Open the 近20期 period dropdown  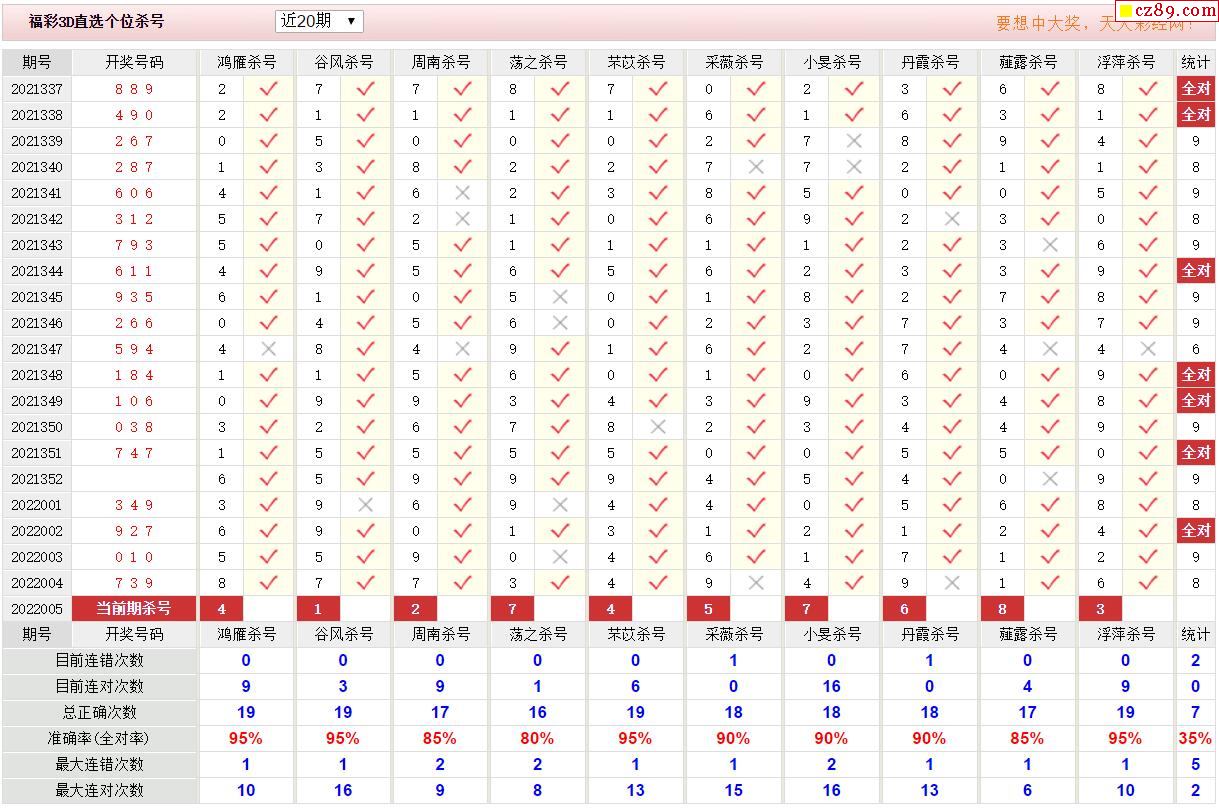click(318, 21)
